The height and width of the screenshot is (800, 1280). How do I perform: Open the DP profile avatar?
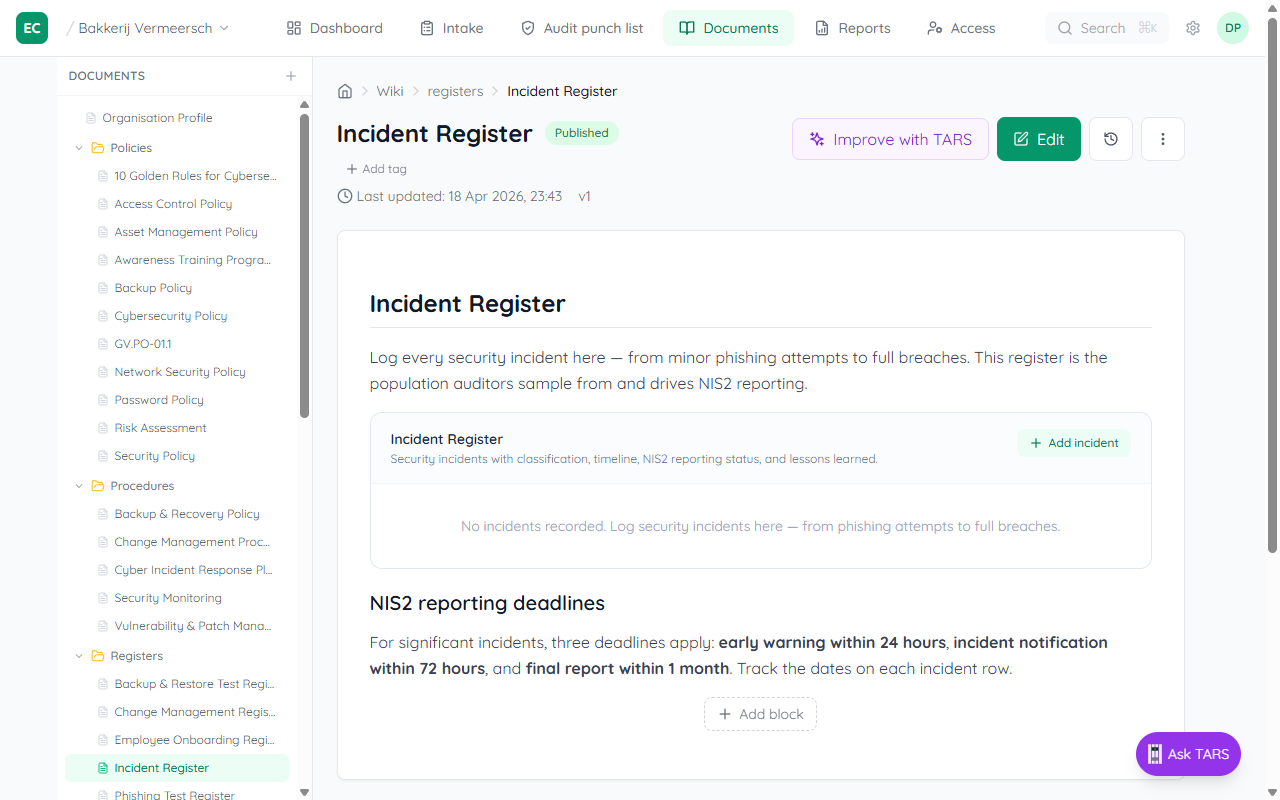1232,28
